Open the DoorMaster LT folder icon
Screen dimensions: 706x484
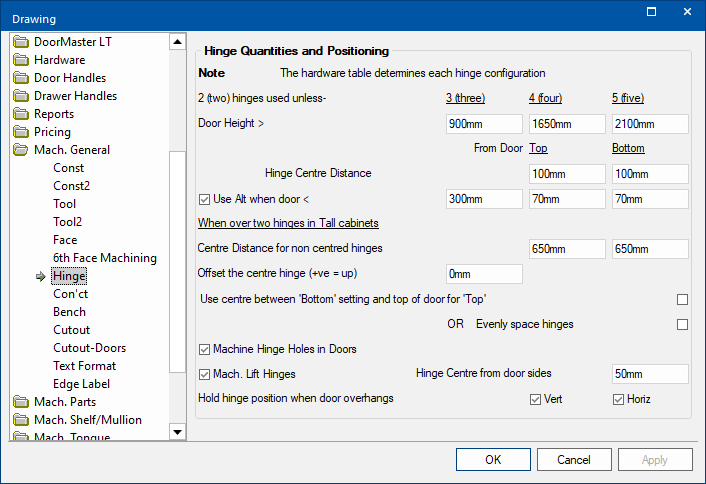point(20,42)
